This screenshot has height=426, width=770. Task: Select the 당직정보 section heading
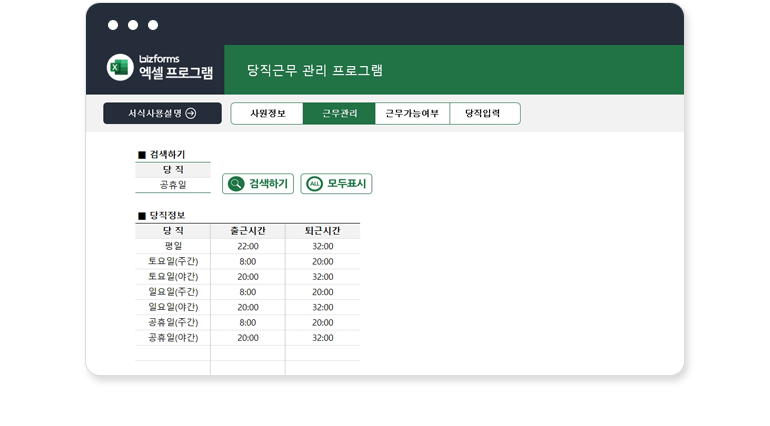(x=167, y=216)
